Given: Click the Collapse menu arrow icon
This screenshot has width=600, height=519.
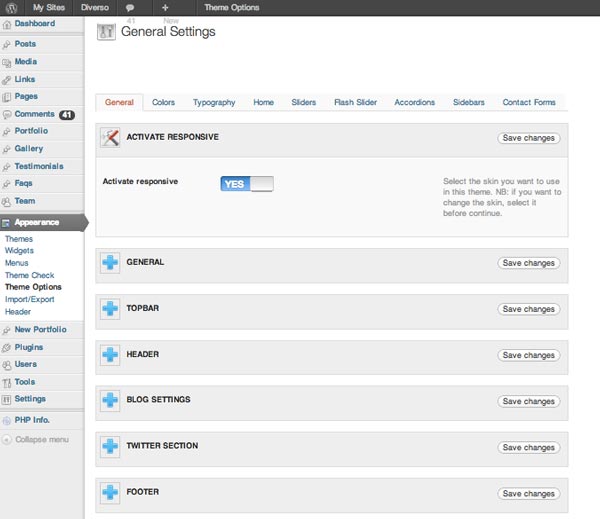Looking at the screenshot, I should click(7, 439).
